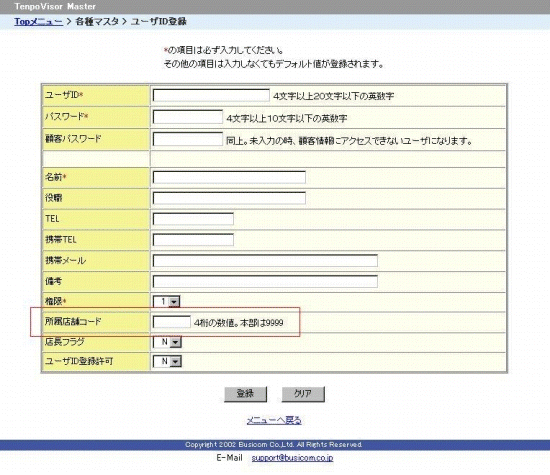Image resolution: width=550 pixels, height=475 pixels.
Task: Click the ユーザID input field
Action: tap(211, 95)
